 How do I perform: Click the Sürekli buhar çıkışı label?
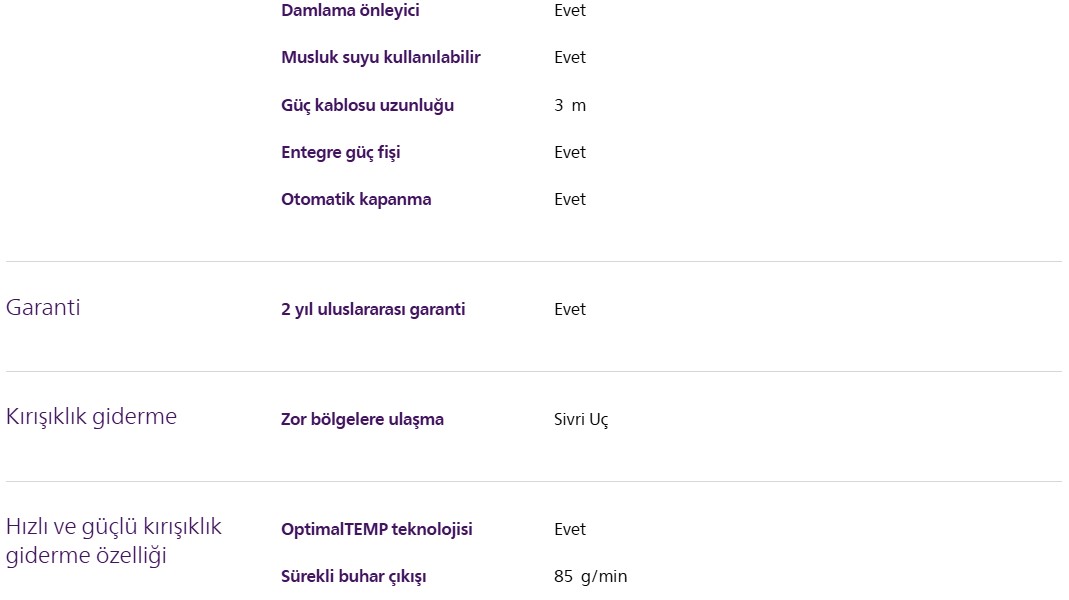click(x=353, y=576)
